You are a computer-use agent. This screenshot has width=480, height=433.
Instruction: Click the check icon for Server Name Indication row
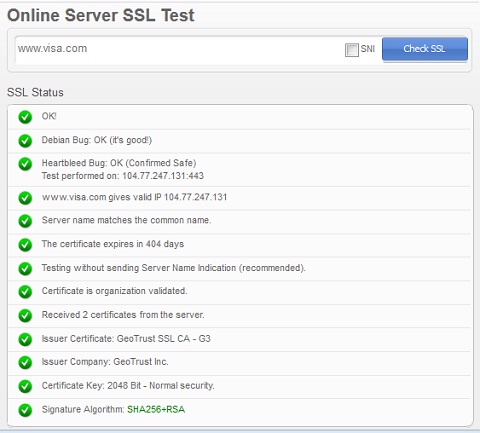point(25,269)
